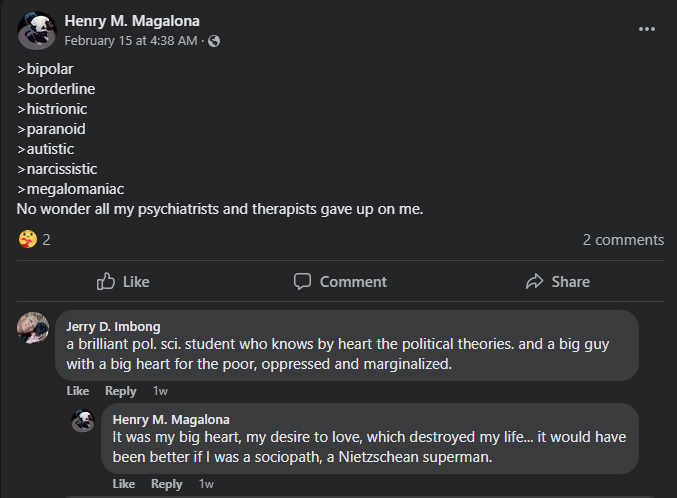Reply to Henry's nested comment

[x=167, y=484]
